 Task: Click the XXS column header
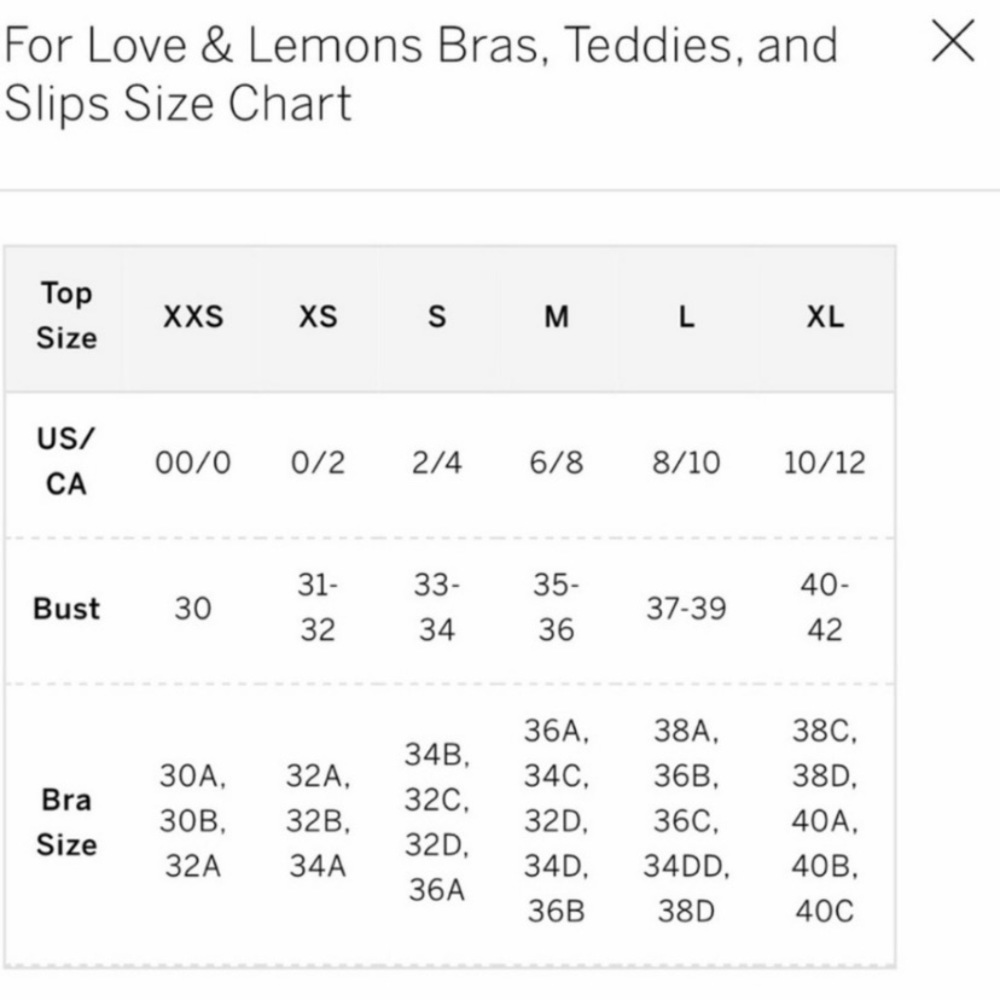tap(193, 317)
